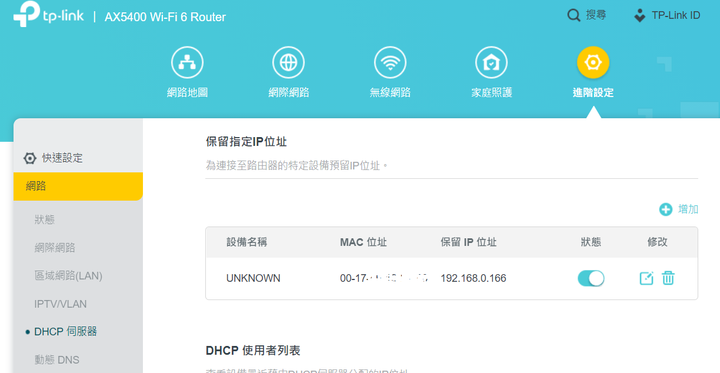Disable the UNKNOWN reservation status toggle
The height and width of the screenshot is (373, 720).
pyautogui.click(x=591, y=278)
